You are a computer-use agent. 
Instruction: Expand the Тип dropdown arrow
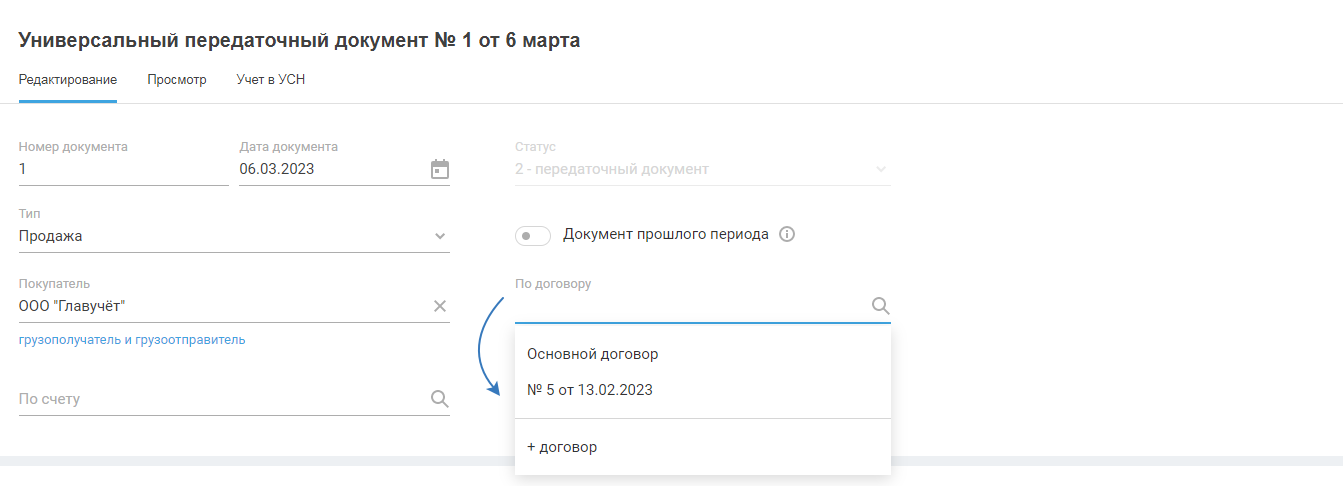click(439, 237)
